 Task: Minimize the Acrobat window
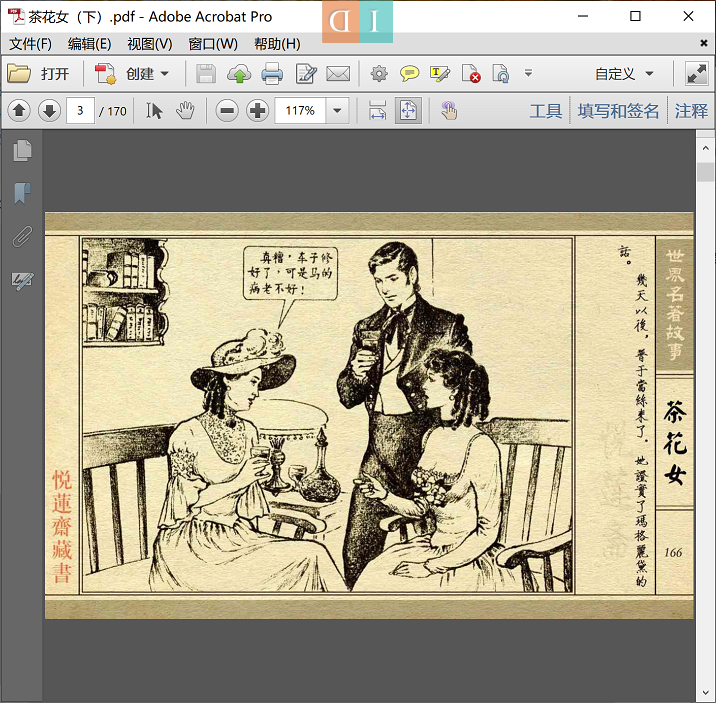pos(583,16)
